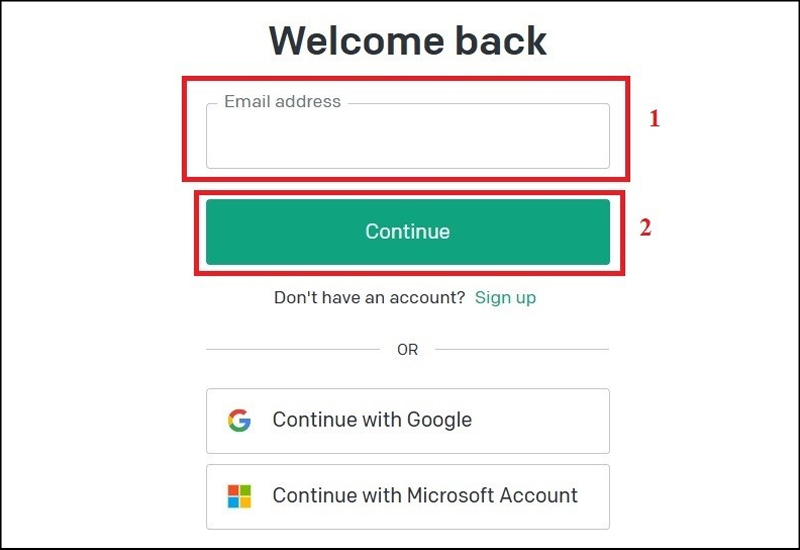
Task: Click the yellow square of Microsoft logo
Action: [x=245, y=503]
